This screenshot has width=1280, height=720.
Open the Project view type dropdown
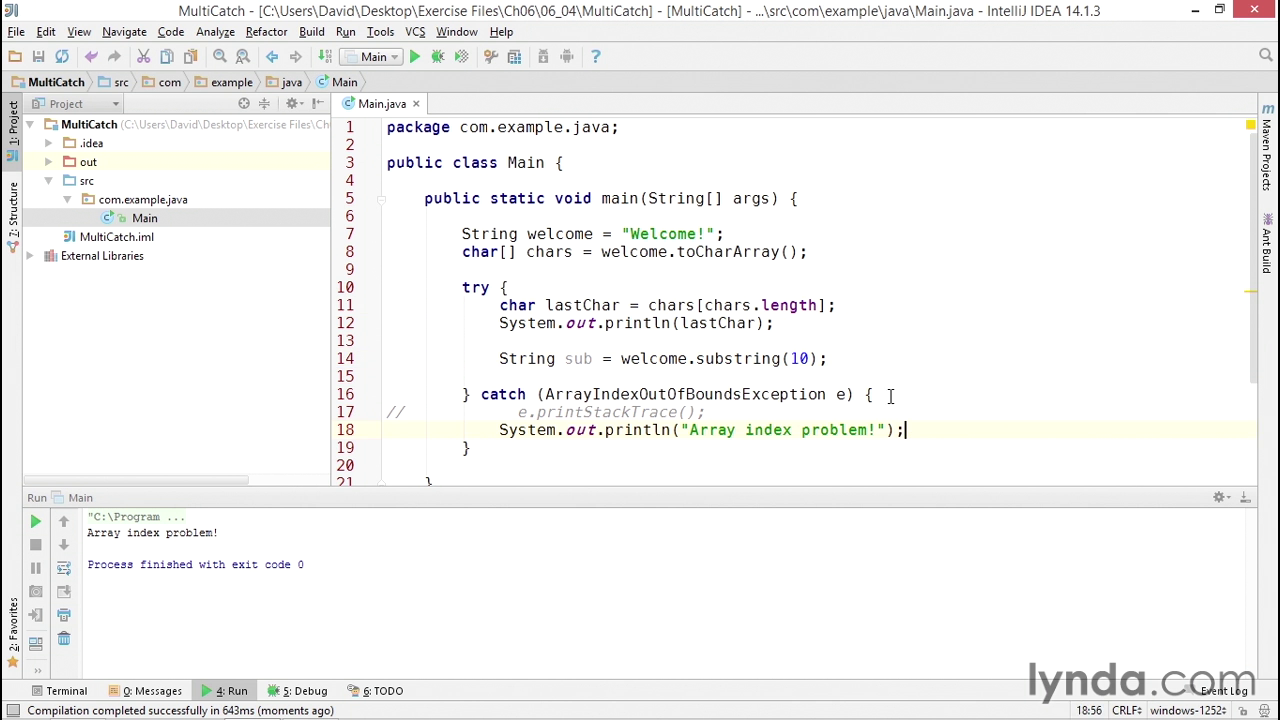point(75,104)
